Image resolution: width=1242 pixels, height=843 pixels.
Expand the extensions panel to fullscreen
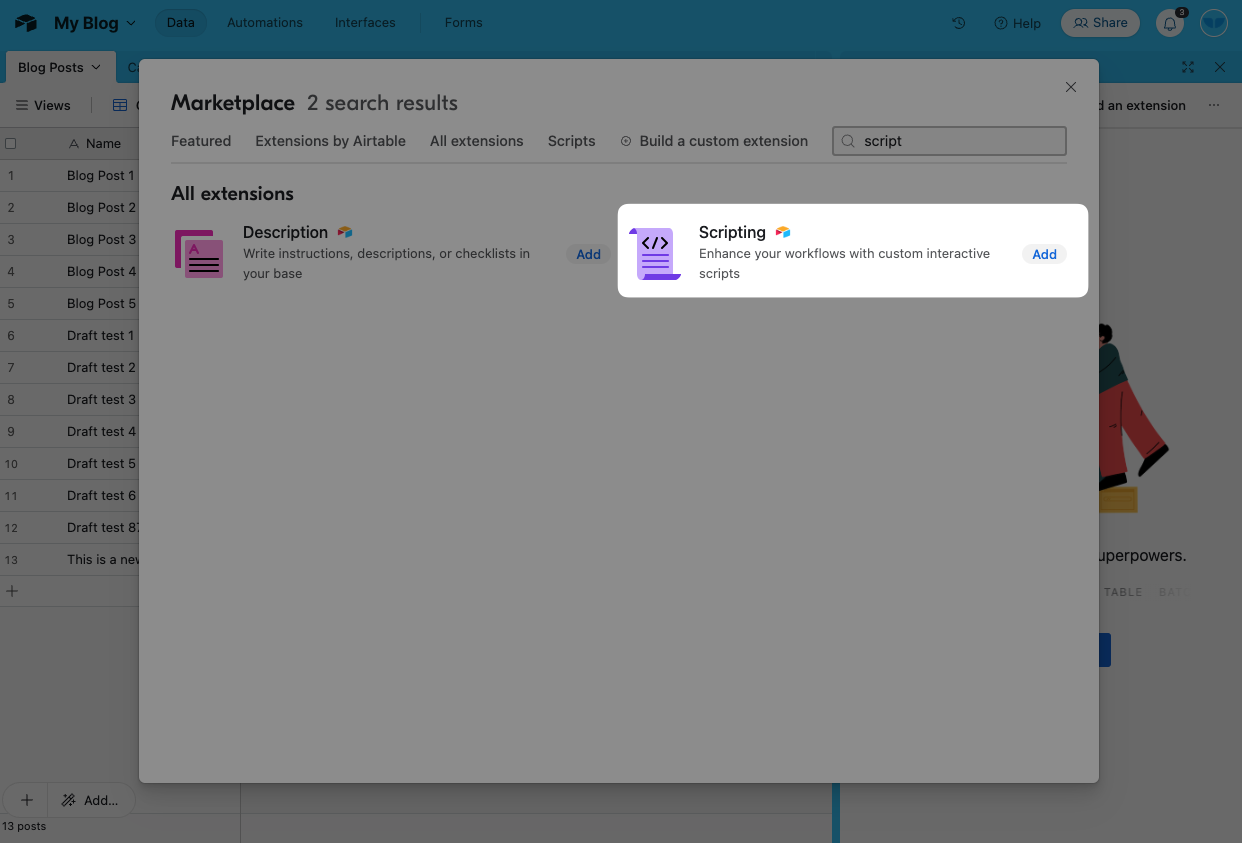1188,67
